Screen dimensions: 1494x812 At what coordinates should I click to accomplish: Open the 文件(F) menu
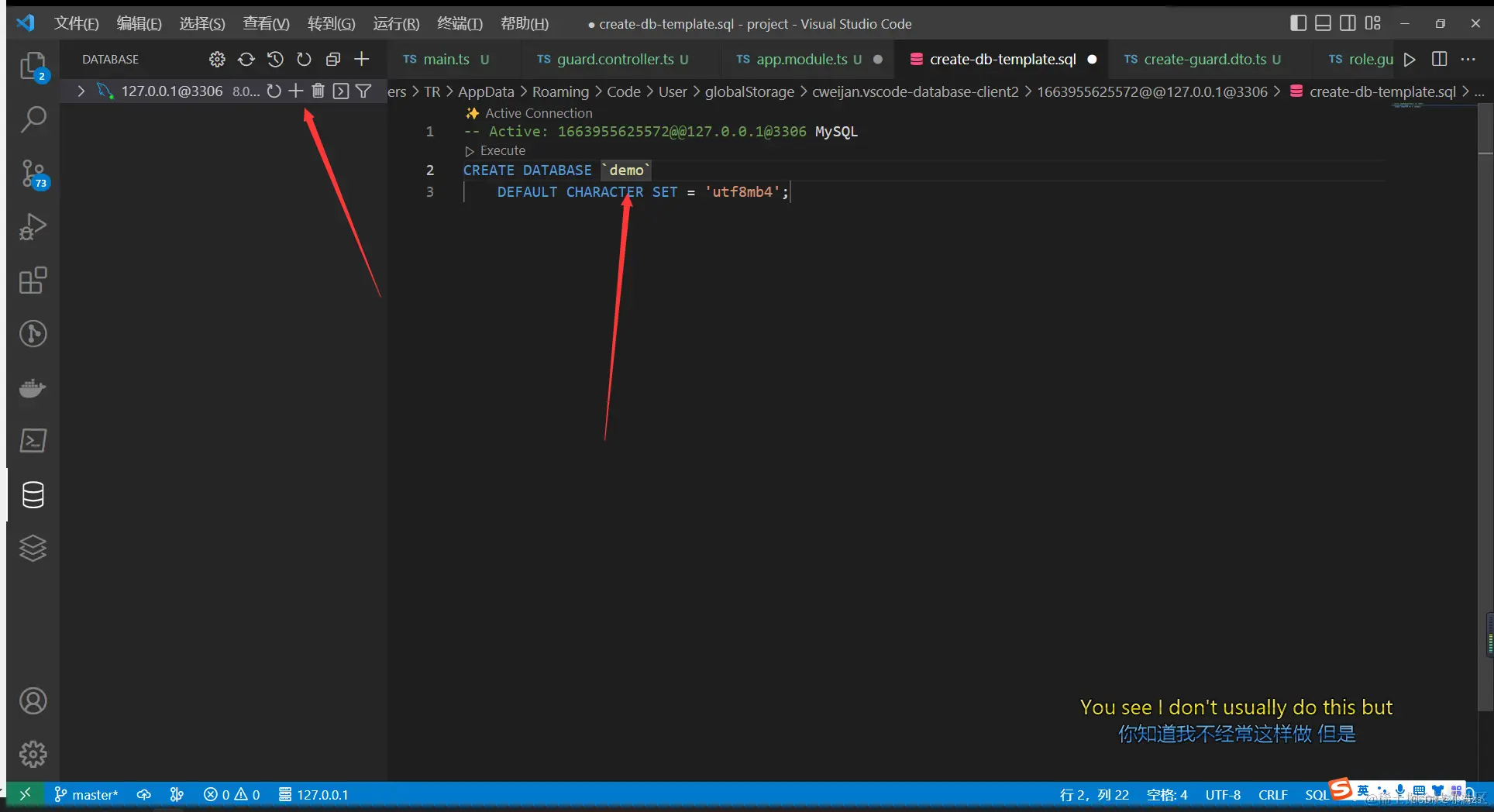(x=77, y=23)
